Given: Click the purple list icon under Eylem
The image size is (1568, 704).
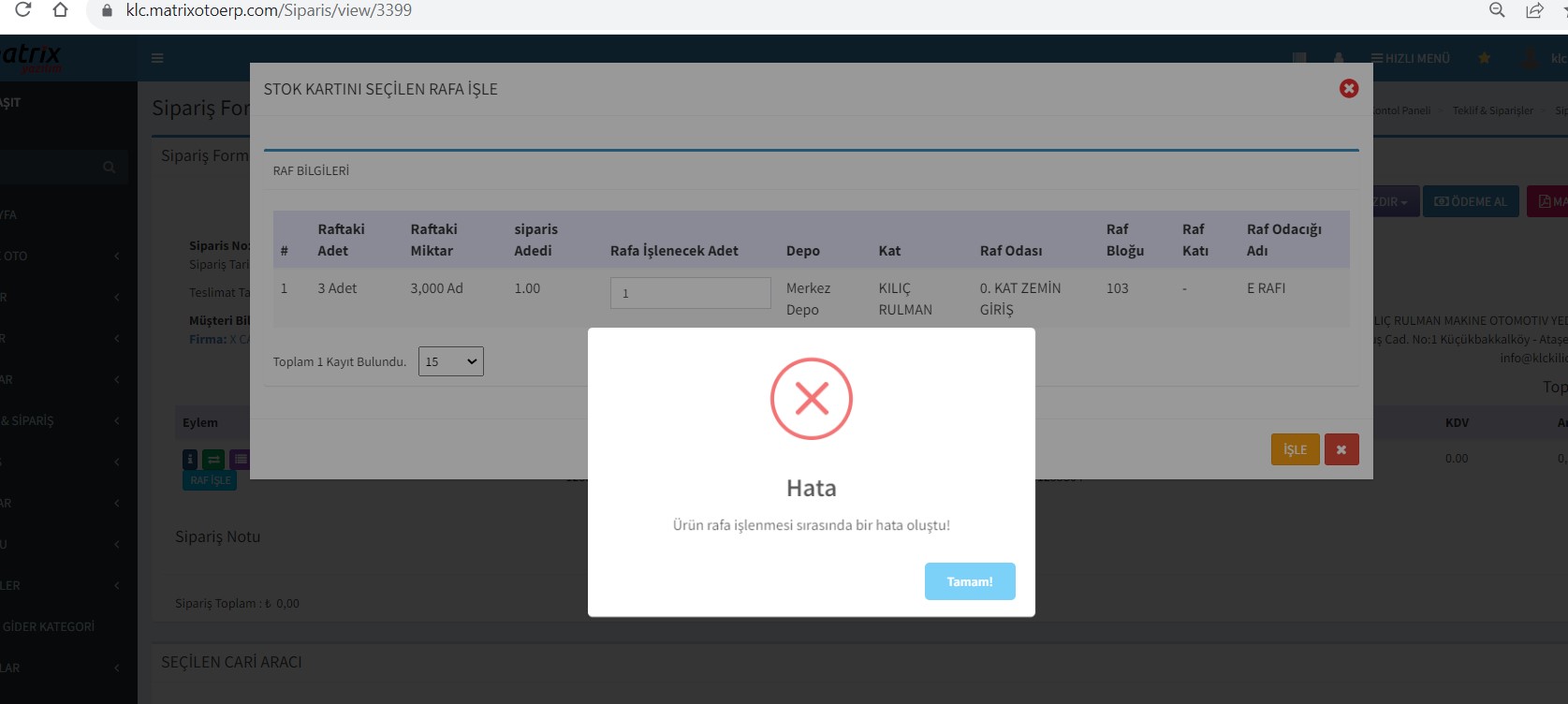Looking at the screenshot, I should click(x=240, y=459).
